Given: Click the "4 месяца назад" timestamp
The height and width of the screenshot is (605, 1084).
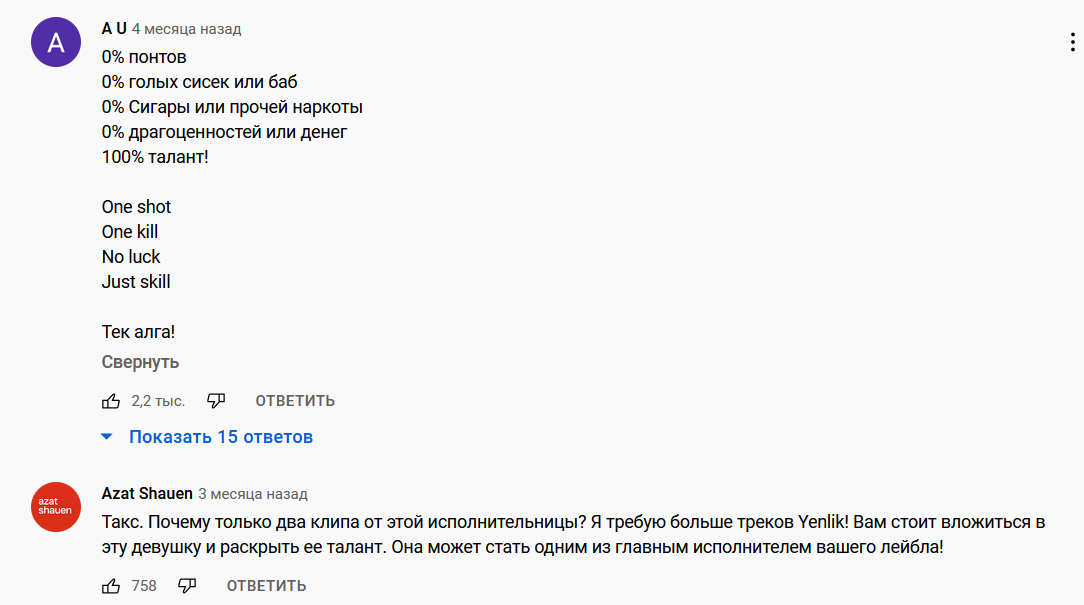Looking at the screenshot, I should (x=186, y=30).
